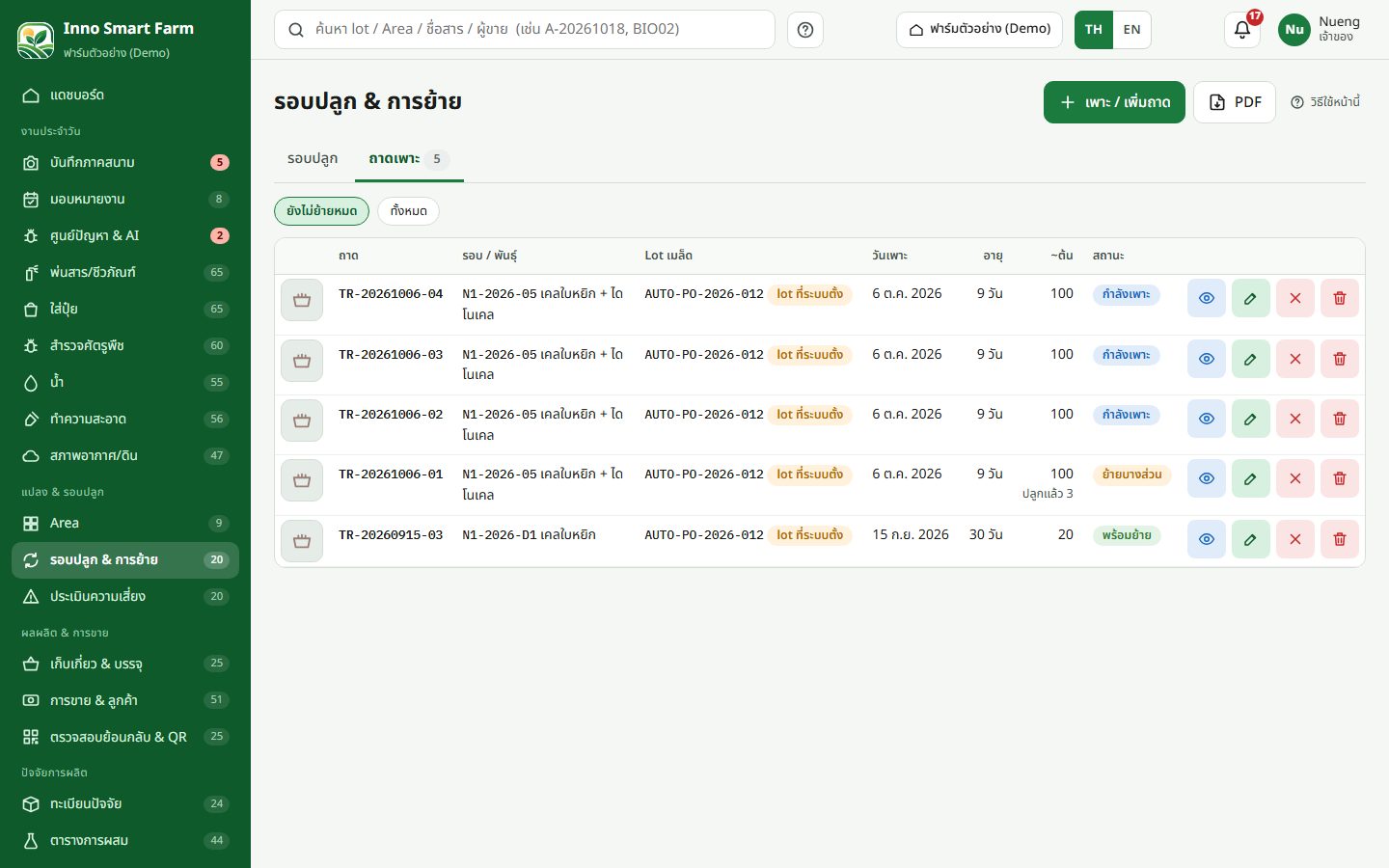The height and width of the screenshot is (868, 1389).
Task: Delete tray TR-20260915-03 with trash icon
Action: [x=1339, y=539]
